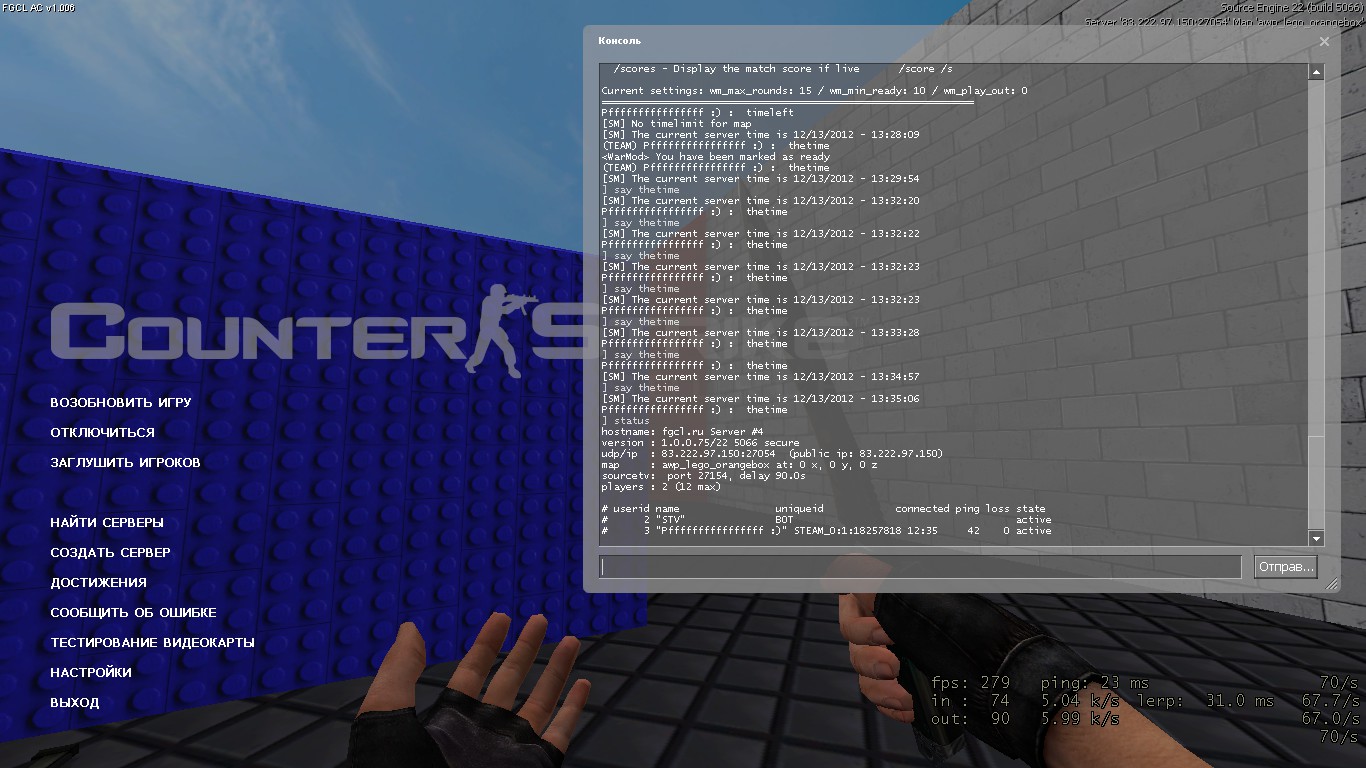
Task: Click '[SM] No timelimit for map' line
Action: (676, 124)
